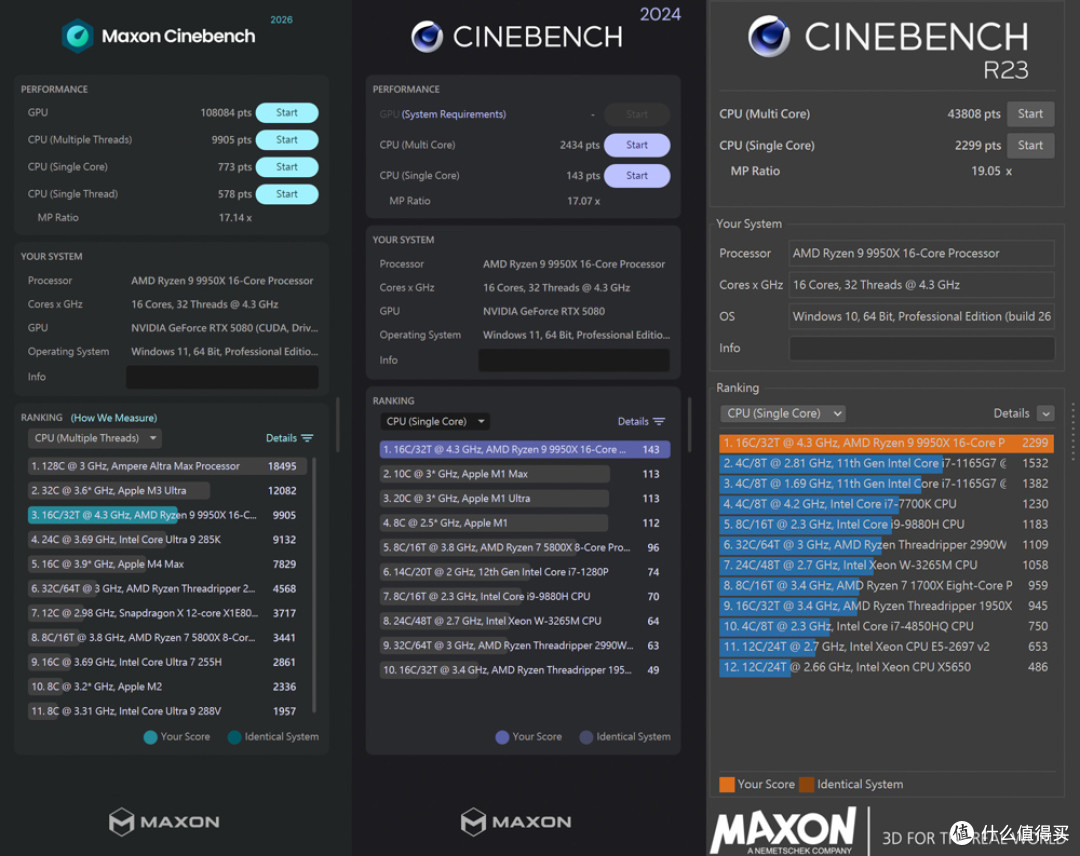This screenshot has width=1080, height=856.
Task: Click the Info field in Cinebench 2026
Action: pos(222,377)
